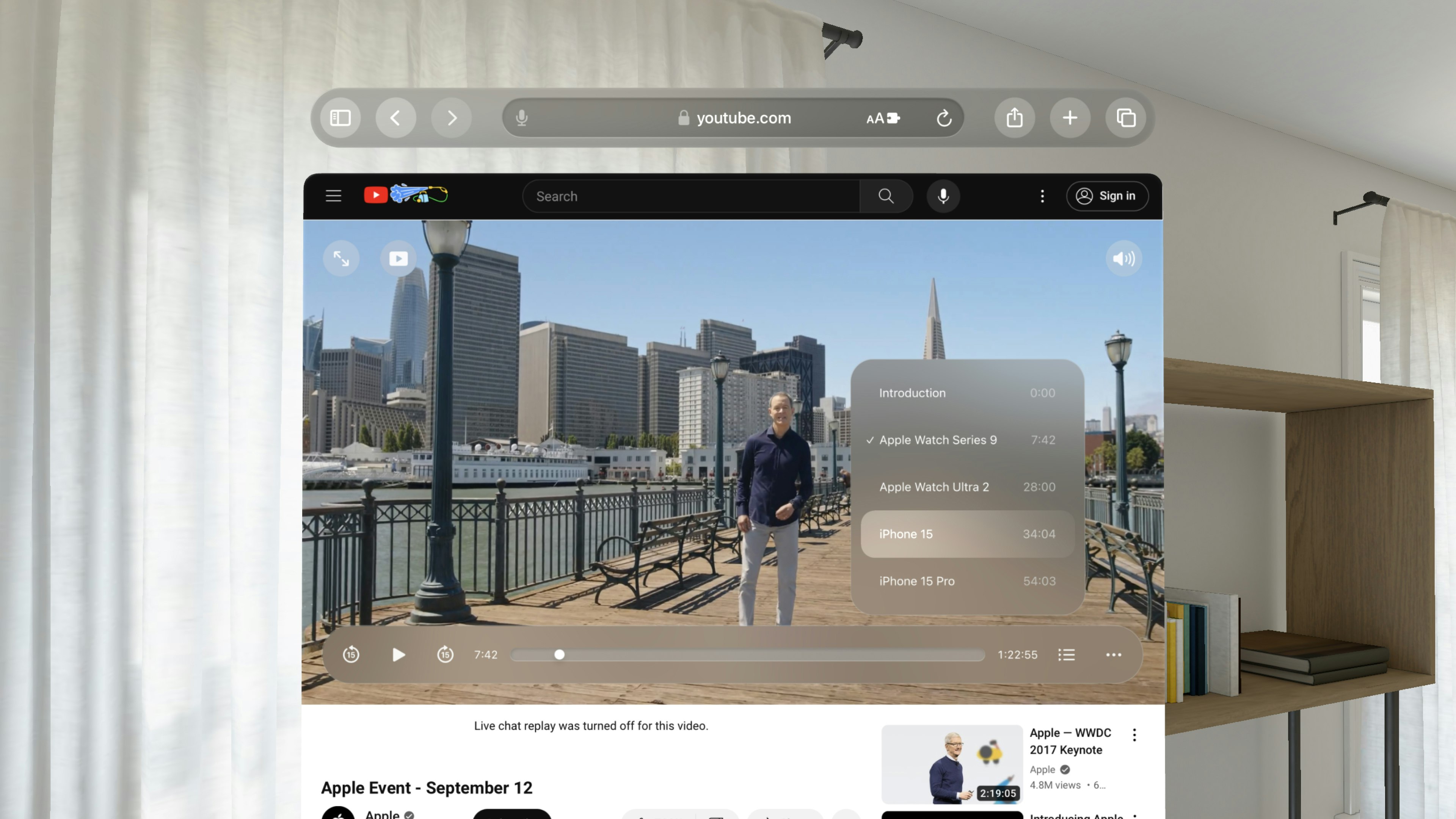Toggle the chapters list icon
The width and height of the screenshot is (1456, 819).
(x=1067, y=654)
